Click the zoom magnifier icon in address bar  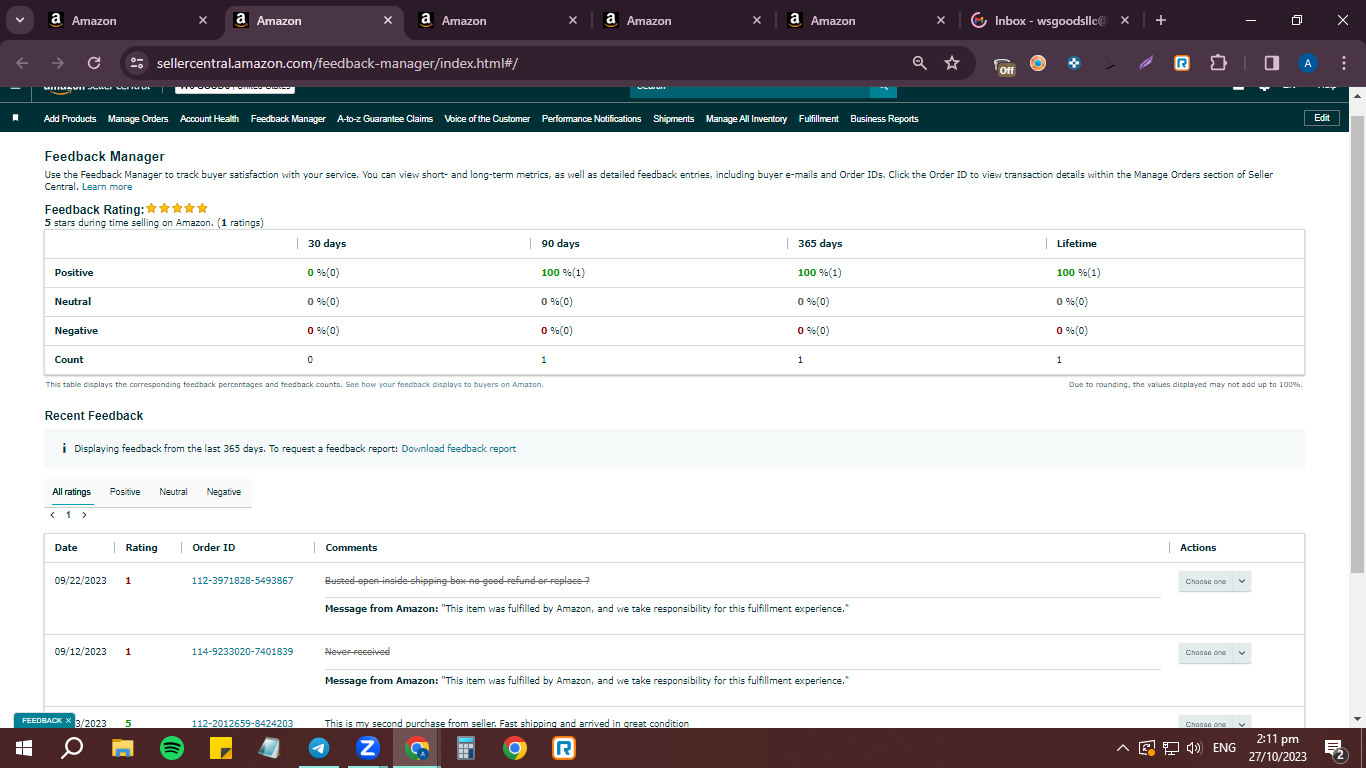(x=920, y=63)
